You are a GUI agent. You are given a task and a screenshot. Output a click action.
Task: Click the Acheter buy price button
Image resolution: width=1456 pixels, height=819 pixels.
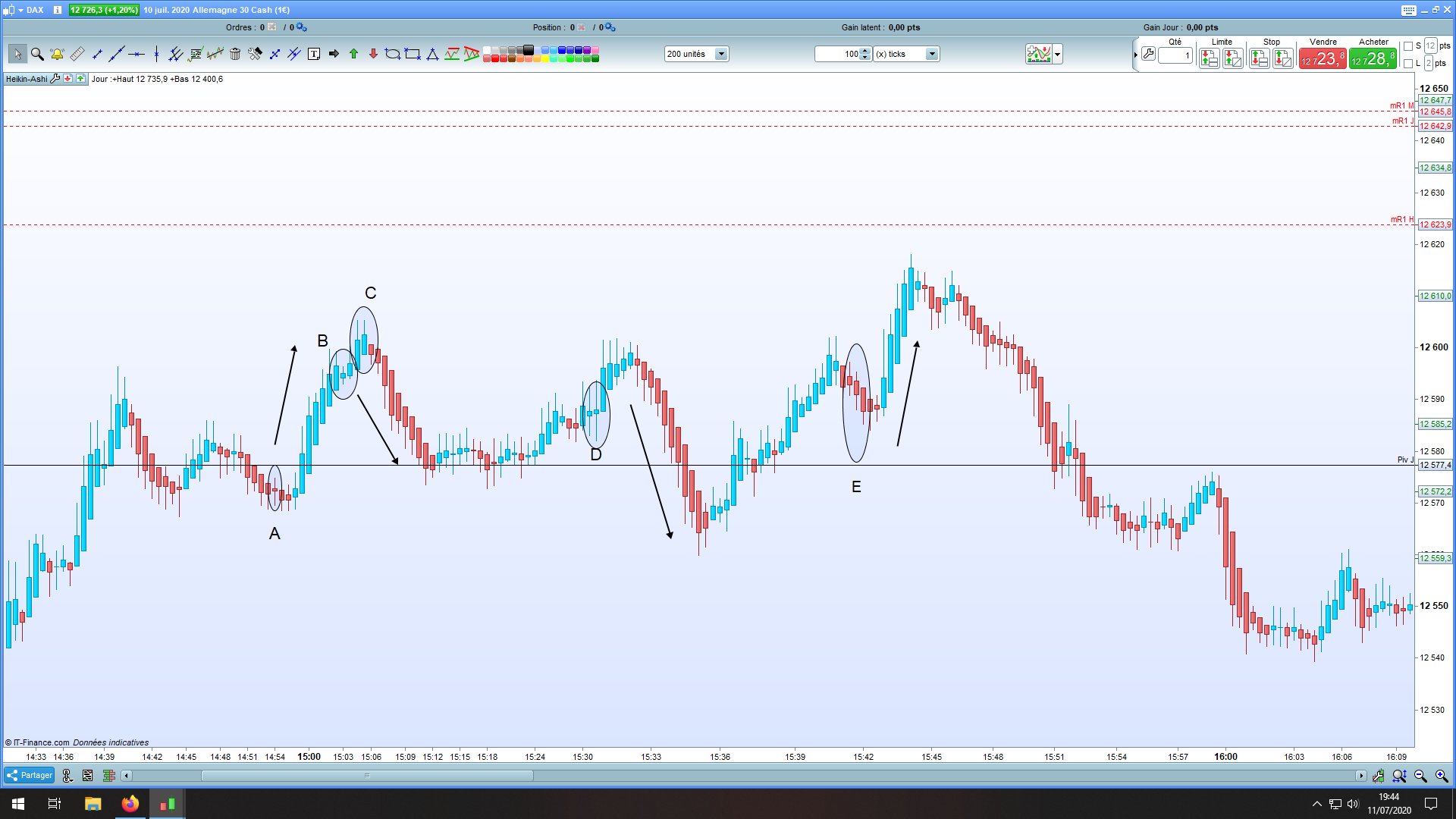click(1373, 59)
